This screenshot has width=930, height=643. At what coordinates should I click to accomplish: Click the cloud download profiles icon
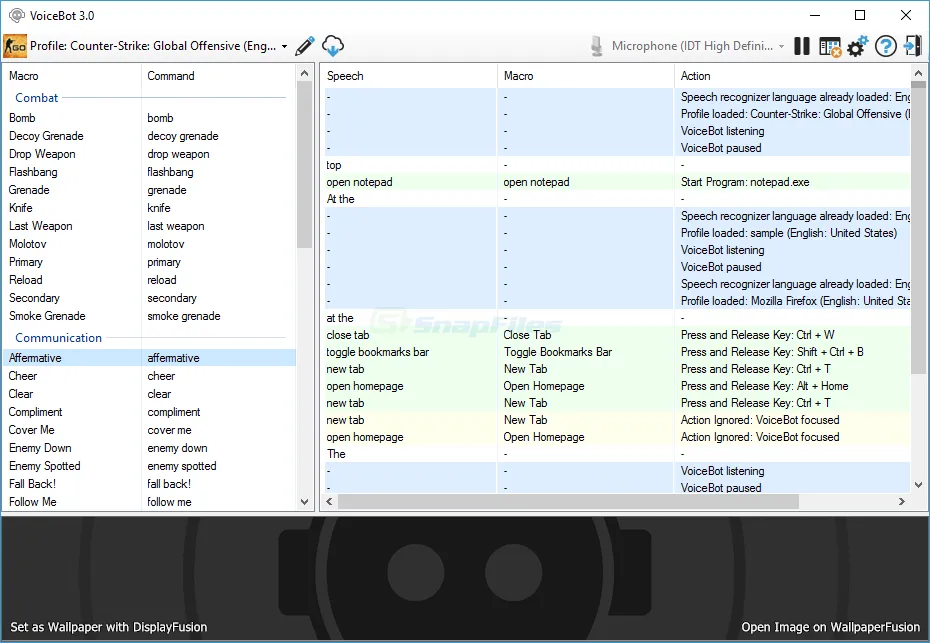point(333,46)
